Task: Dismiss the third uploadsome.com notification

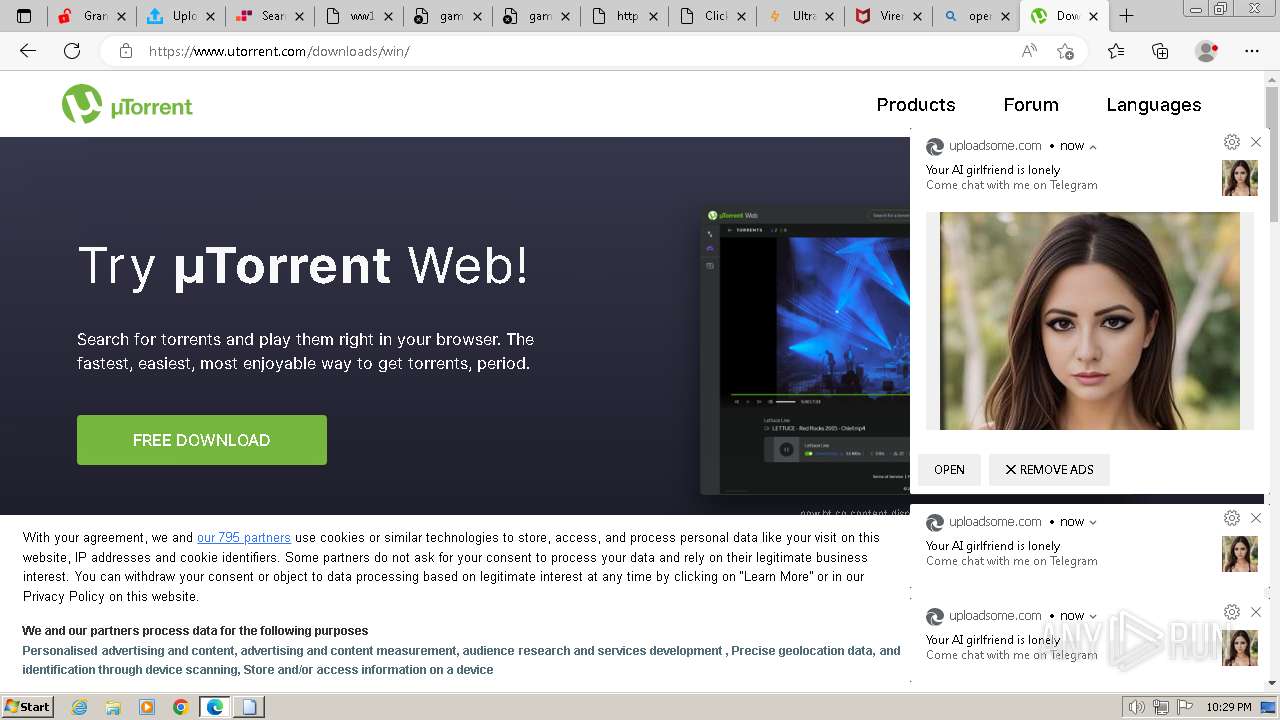Action: (x=1256, y=612)
